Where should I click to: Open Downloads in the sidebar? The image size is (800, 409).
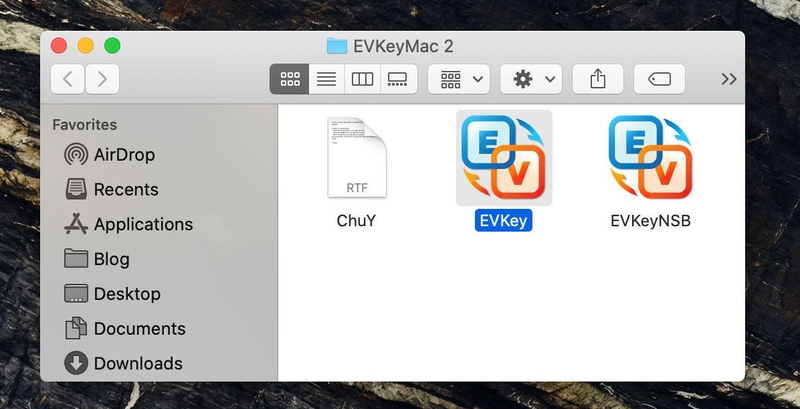tap(123, 363)
